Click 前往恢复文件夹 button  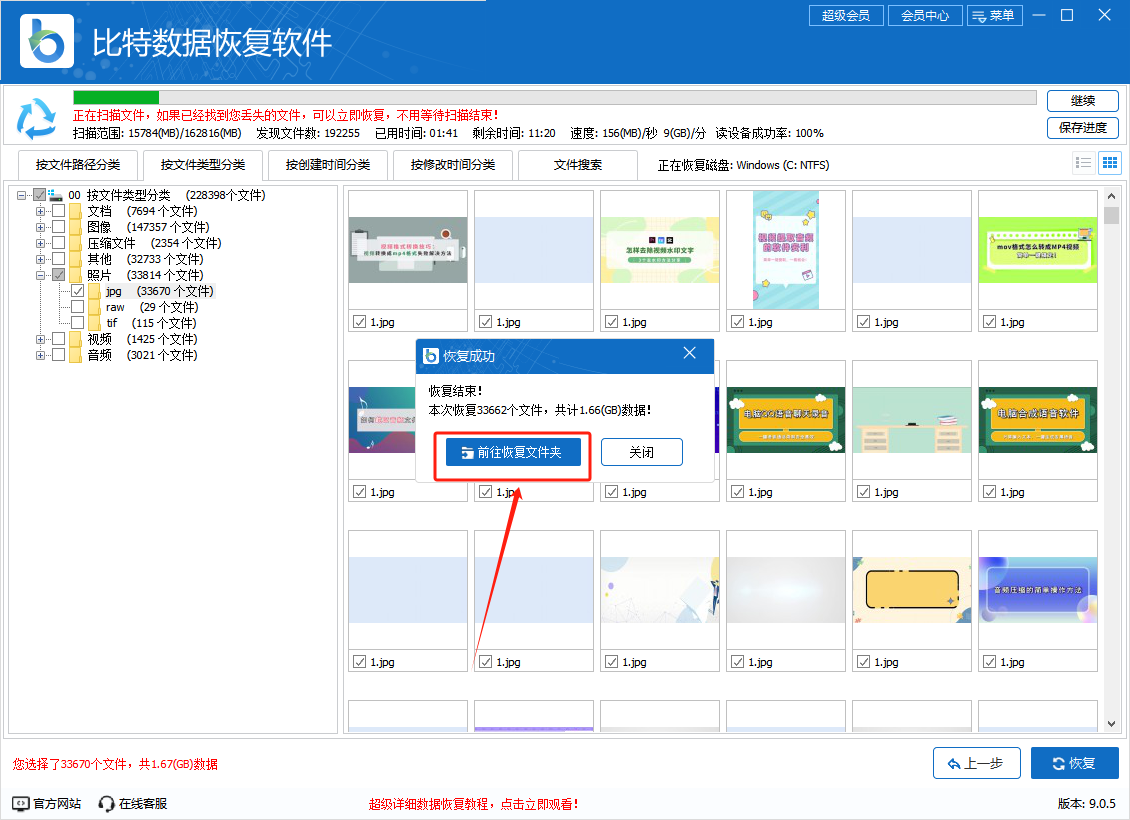(x=513, y=452)
